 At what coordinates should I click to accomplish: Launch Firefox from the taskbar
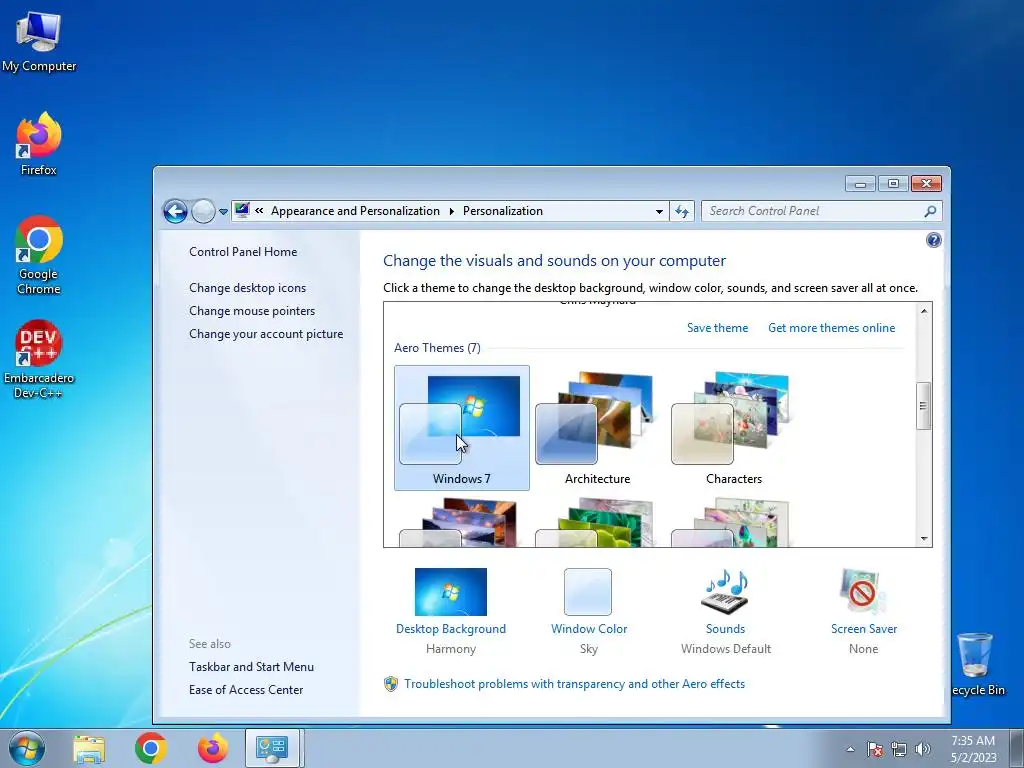click(213, 748)
